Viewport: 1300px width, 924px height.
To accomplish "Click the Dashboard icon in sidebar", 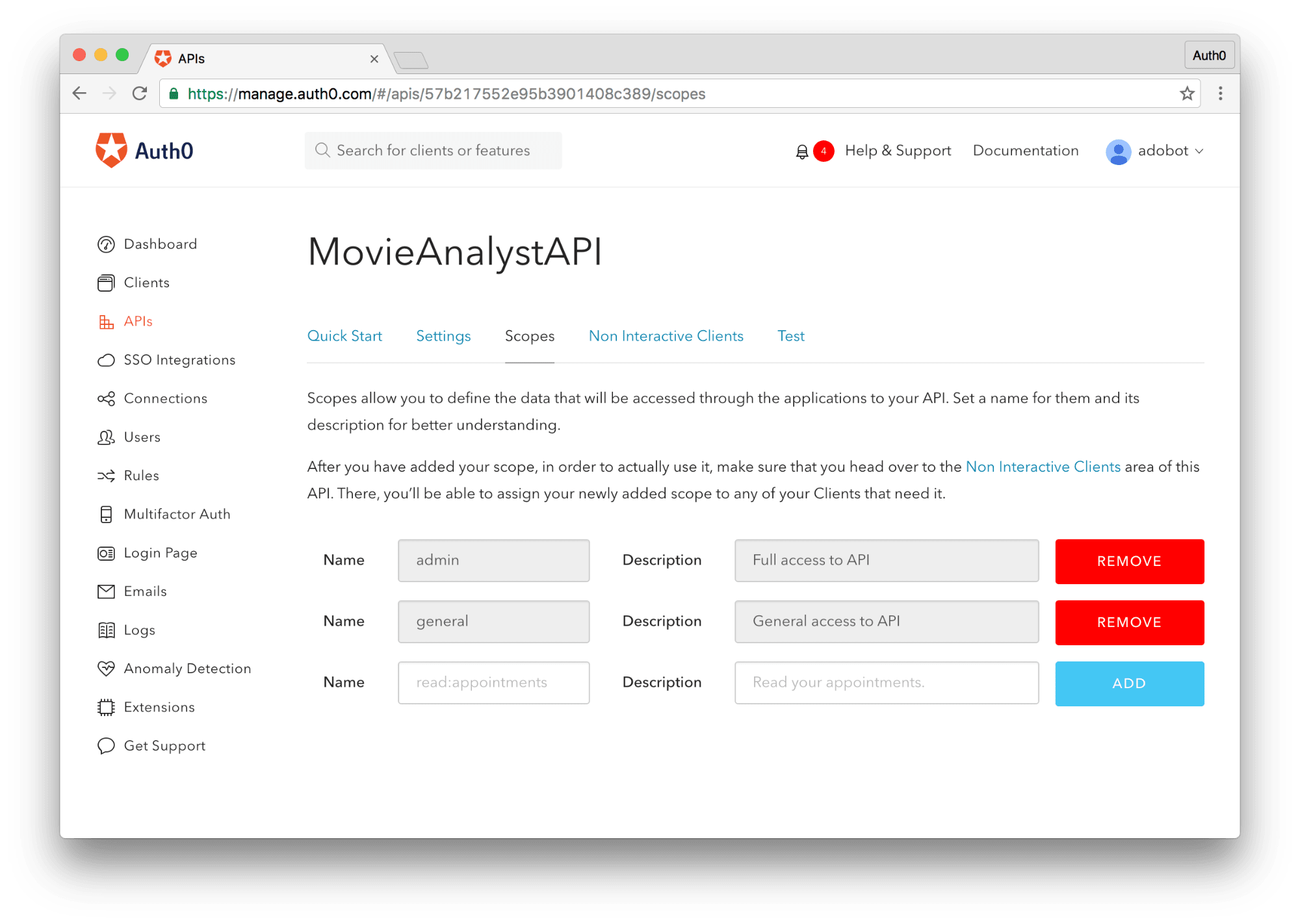I will 109,245.
